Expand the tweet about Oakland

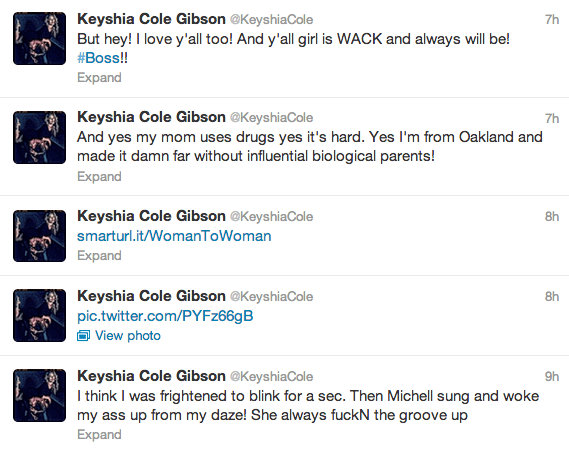coord(99,176)
